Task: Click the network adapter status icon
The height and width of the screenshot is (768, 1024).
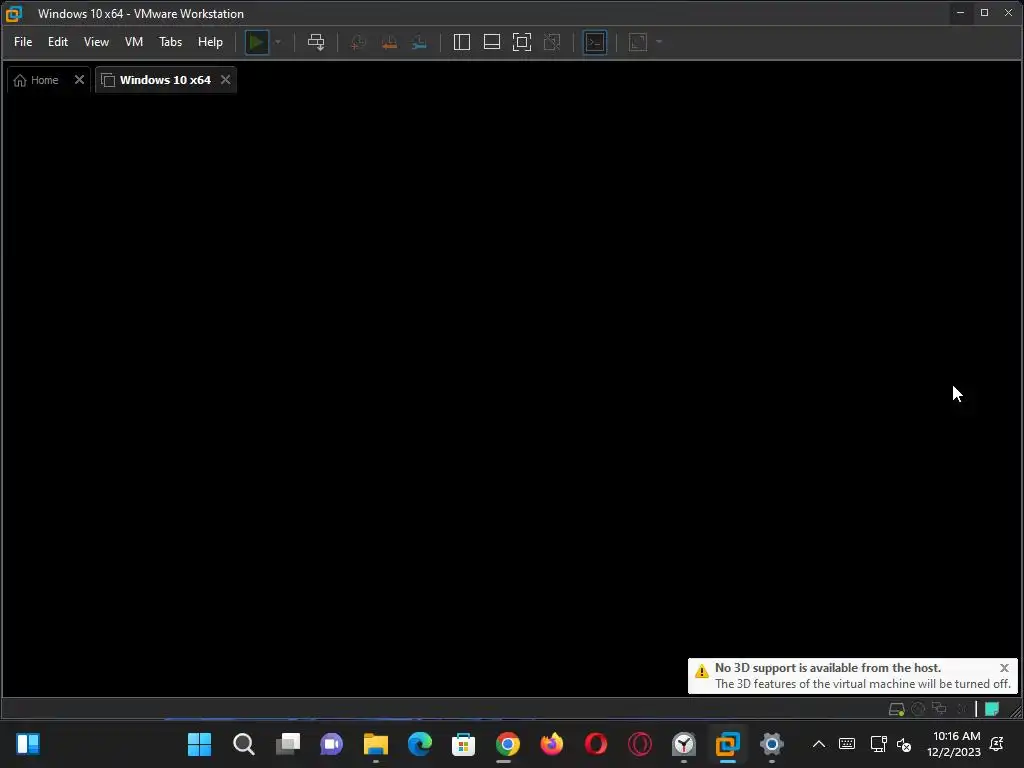Action: tap(940, 709)
